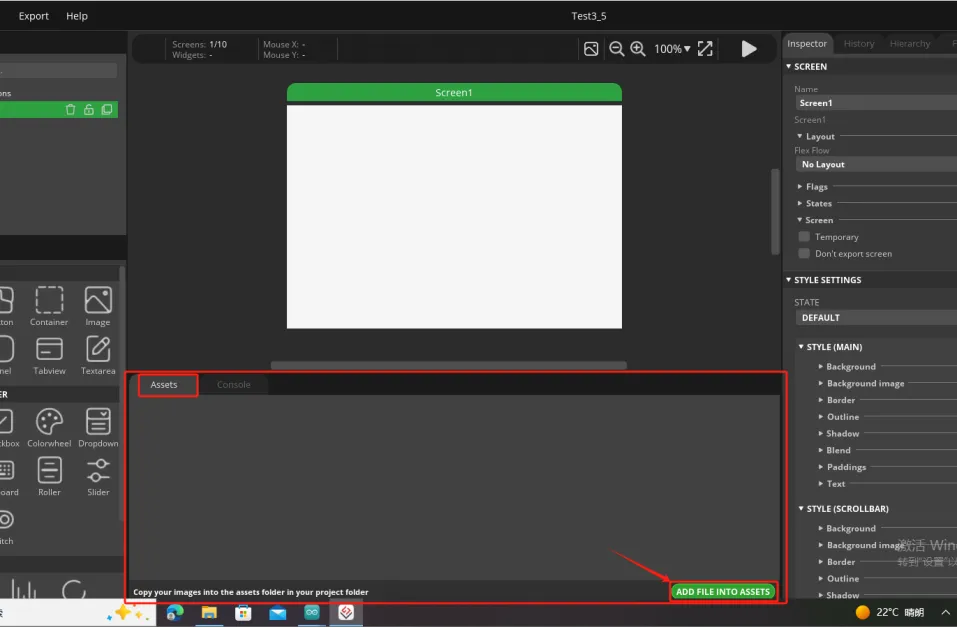957x627 pixels.
Task: Open the Export menu
Action: click(x=34, y=16)
